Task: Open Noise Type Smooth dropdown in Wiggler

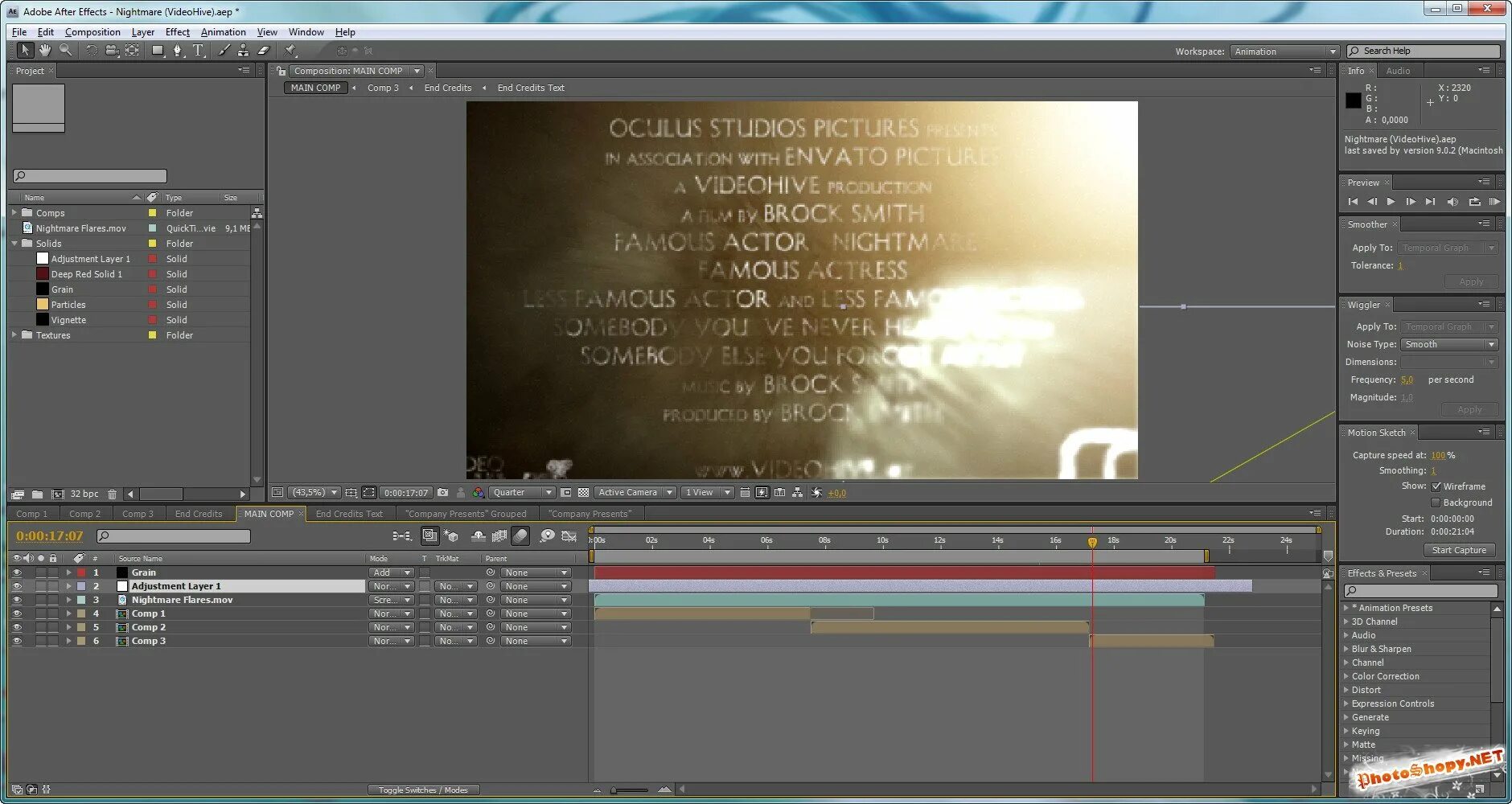Action: (x=1448, y=344)
